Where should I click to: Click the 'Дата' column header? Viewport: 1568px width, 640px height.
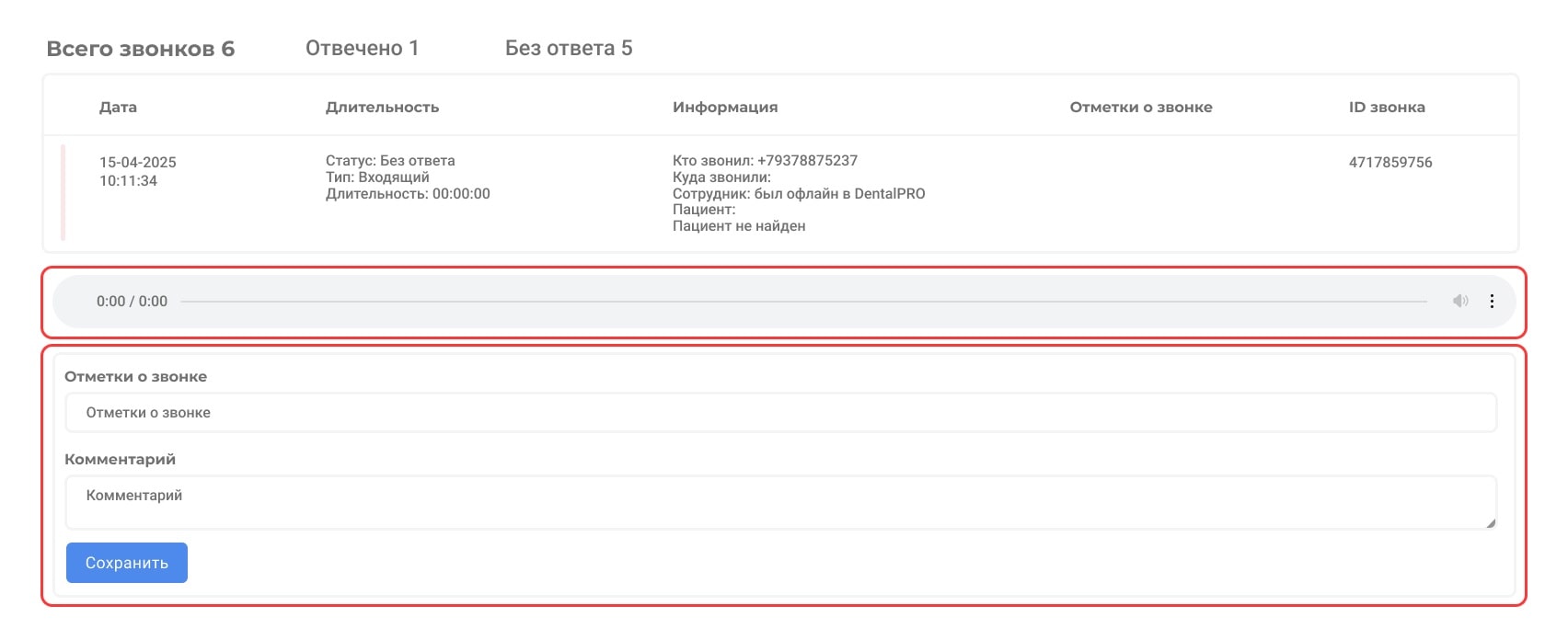118,108
